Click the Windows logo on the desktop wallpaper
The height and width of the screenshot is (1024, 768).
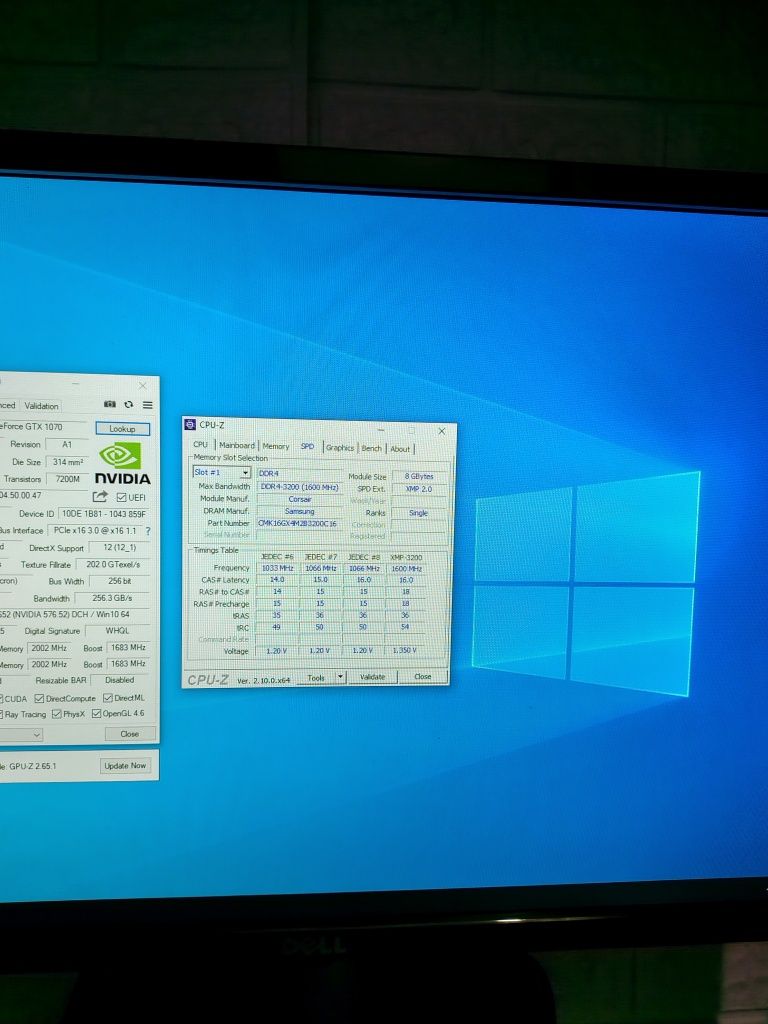click(x=584, y=582)
